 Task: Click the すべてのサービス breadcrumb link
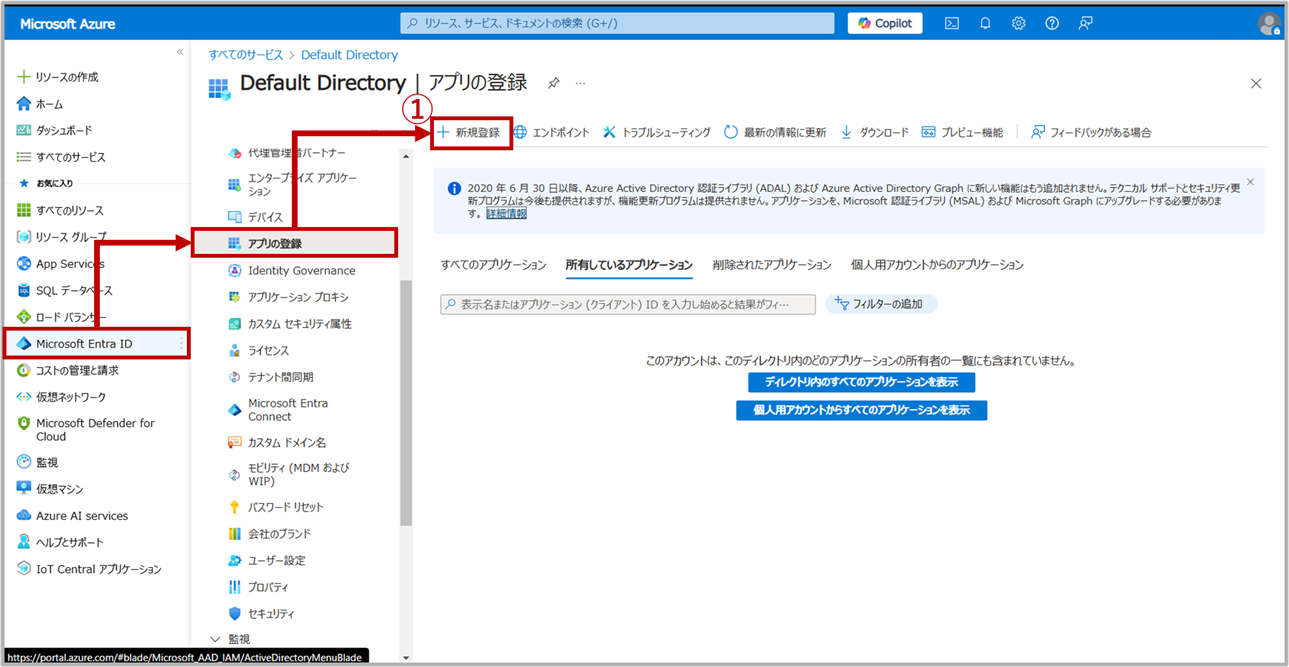(245, 55)
